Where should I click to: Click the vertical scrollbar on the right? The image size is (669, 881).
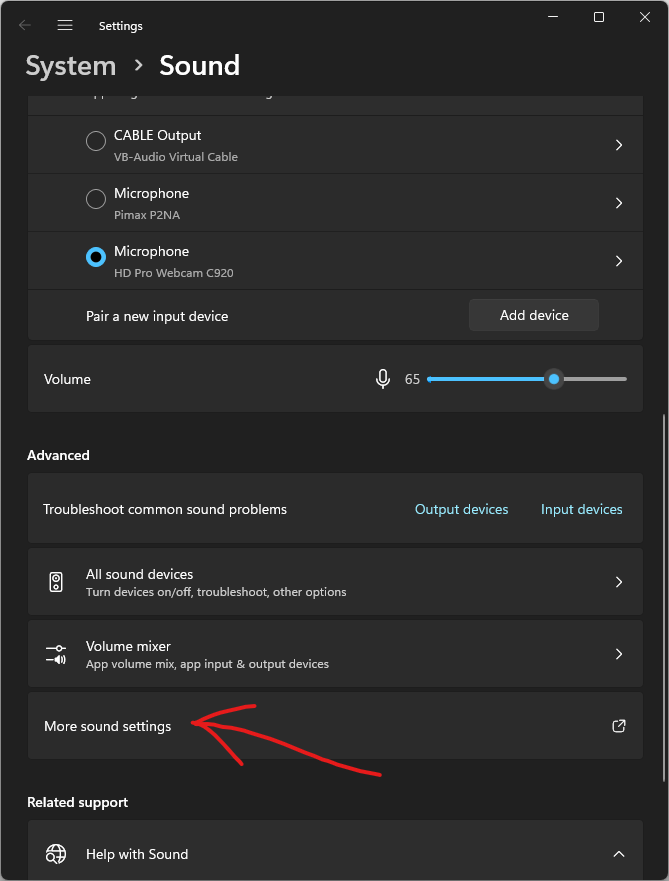(x=662, y=600)
